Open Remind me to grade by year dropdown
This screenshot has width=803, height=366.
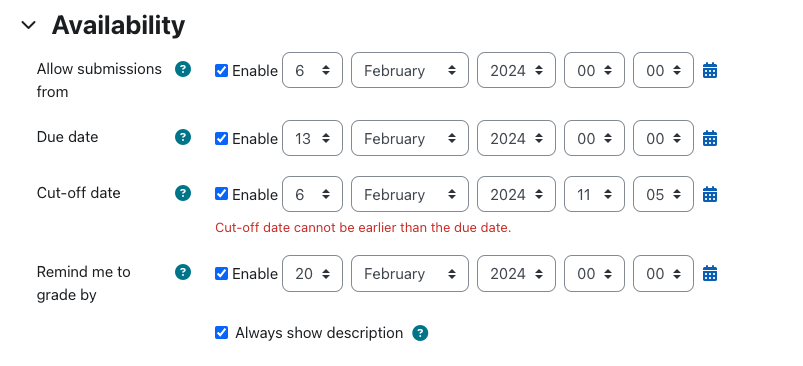(516, 273)
